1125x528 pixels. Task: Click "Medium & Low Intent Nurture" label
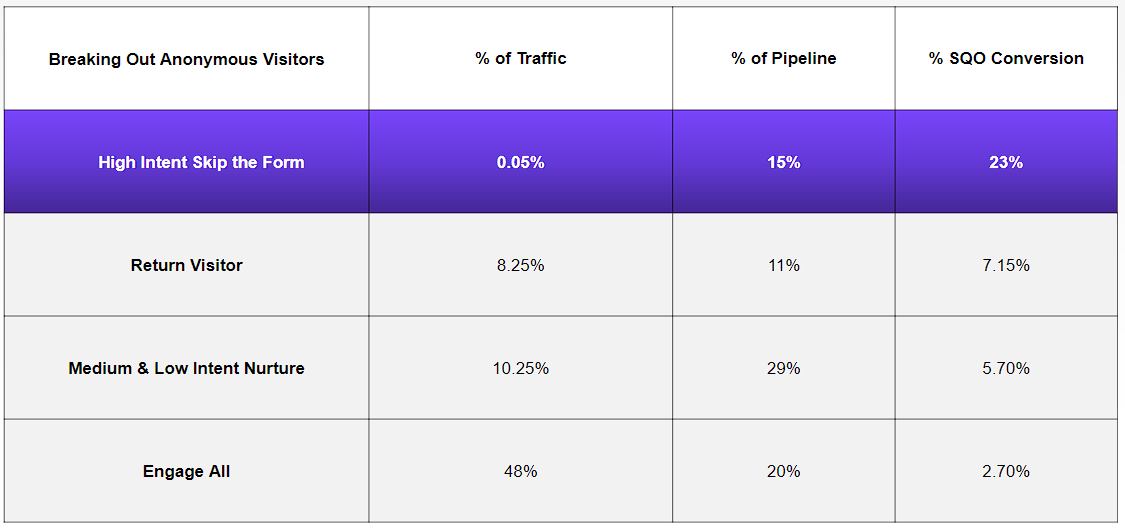click(186, 368)
